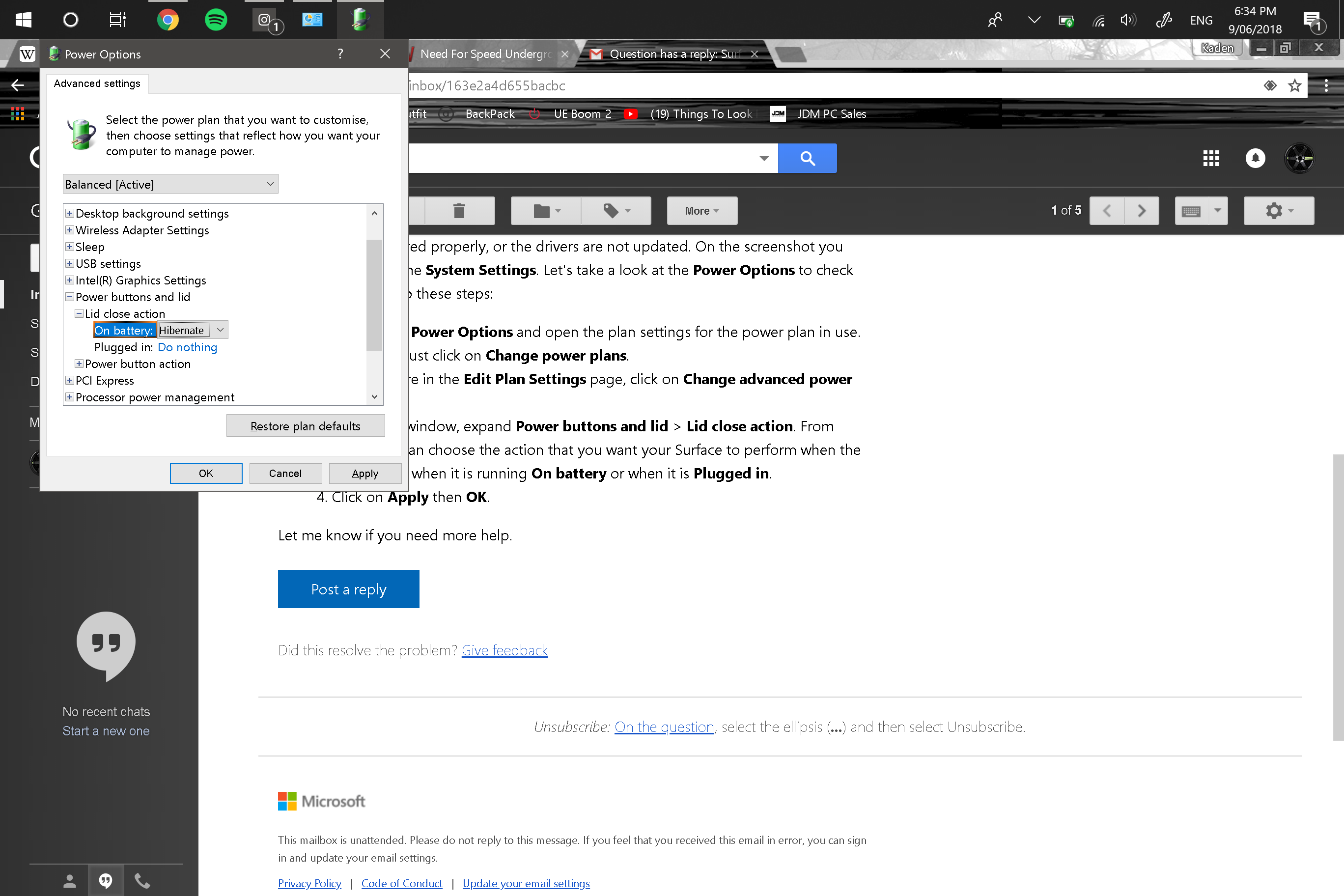Open the Google apps grid icon

[x=1210, y=158]
